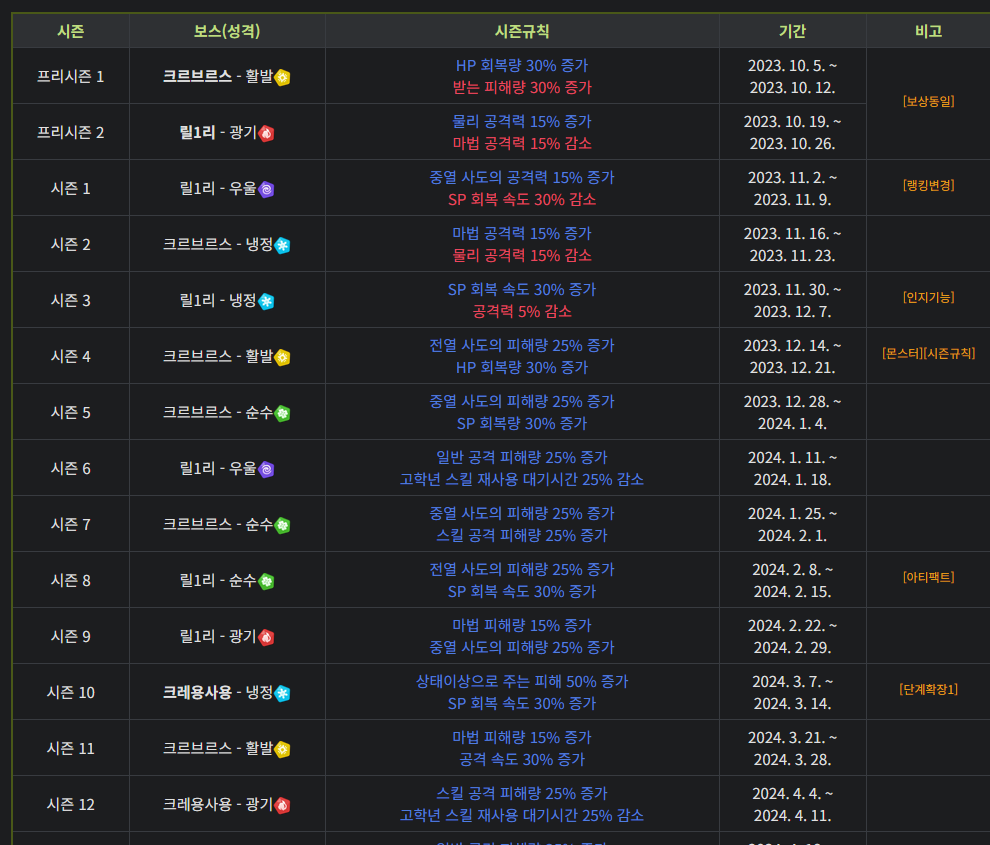990x845 pixels.
Task: Click the 광기 personality icon in 프리시즌 2 row
Action: [x=266, y=134]
